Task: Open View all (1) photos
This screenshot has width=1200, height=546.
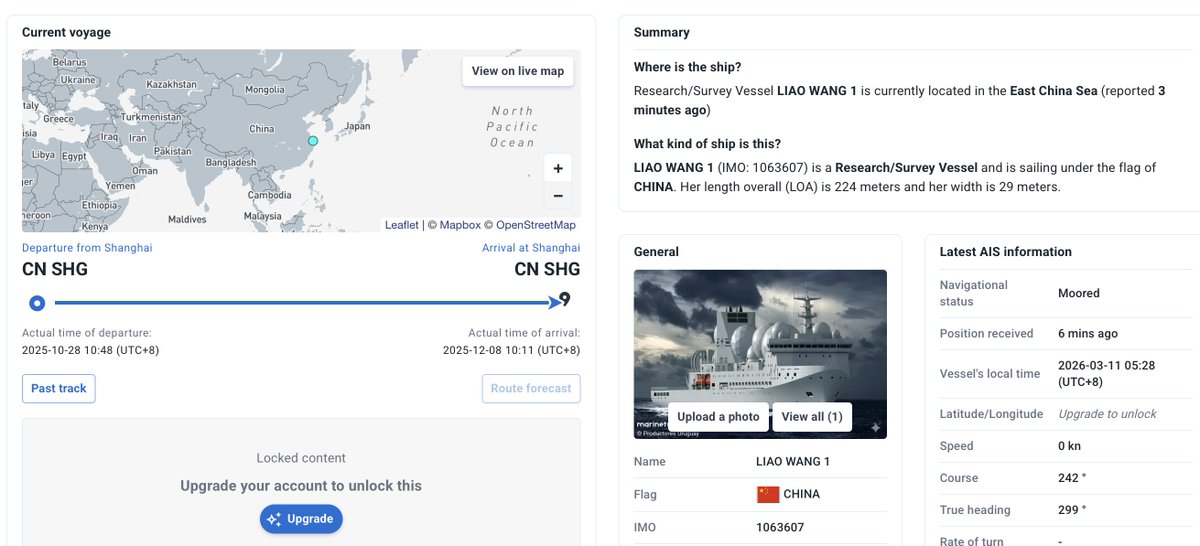Action: click(x=812, y=417)
